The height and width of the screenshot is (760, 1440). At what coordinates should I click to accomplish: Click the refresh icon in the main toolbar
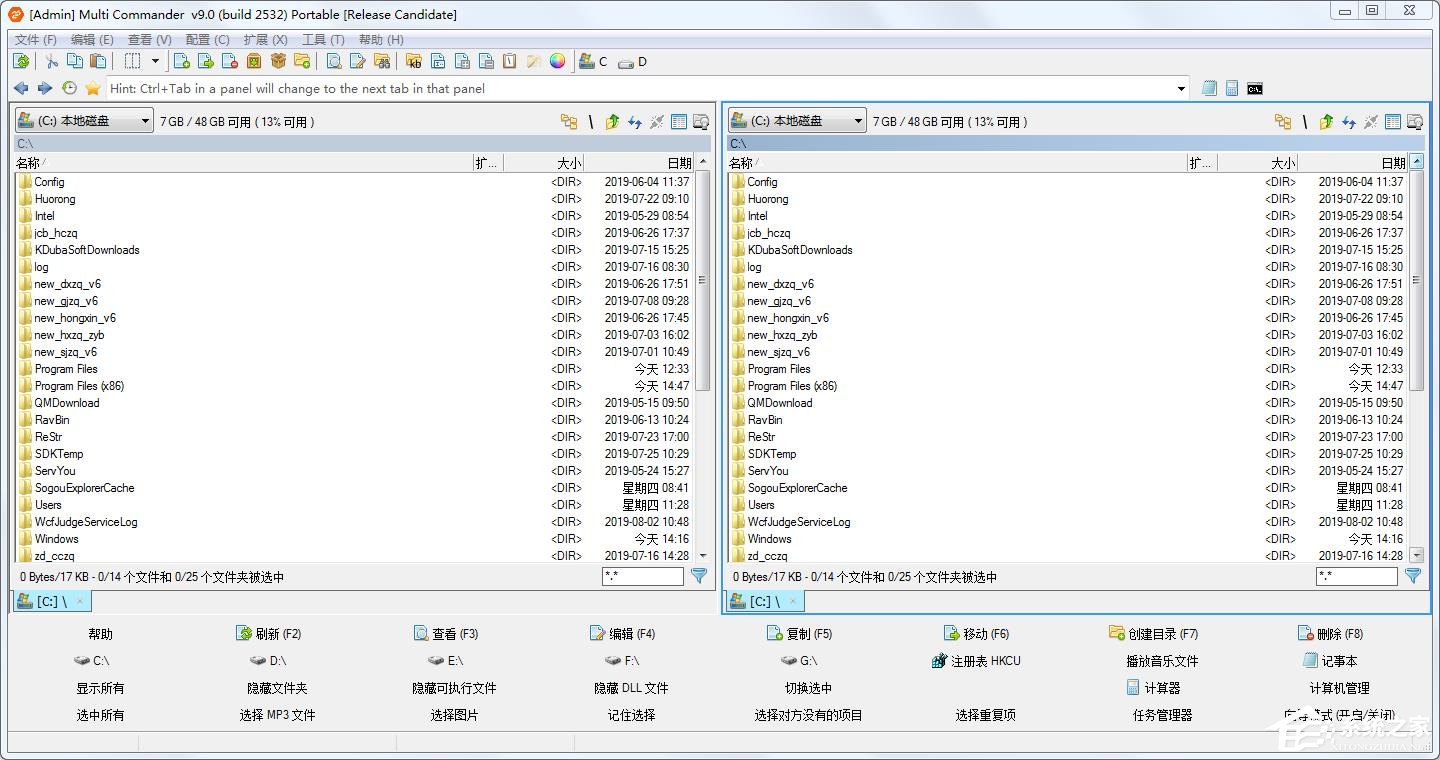point(21,61)
